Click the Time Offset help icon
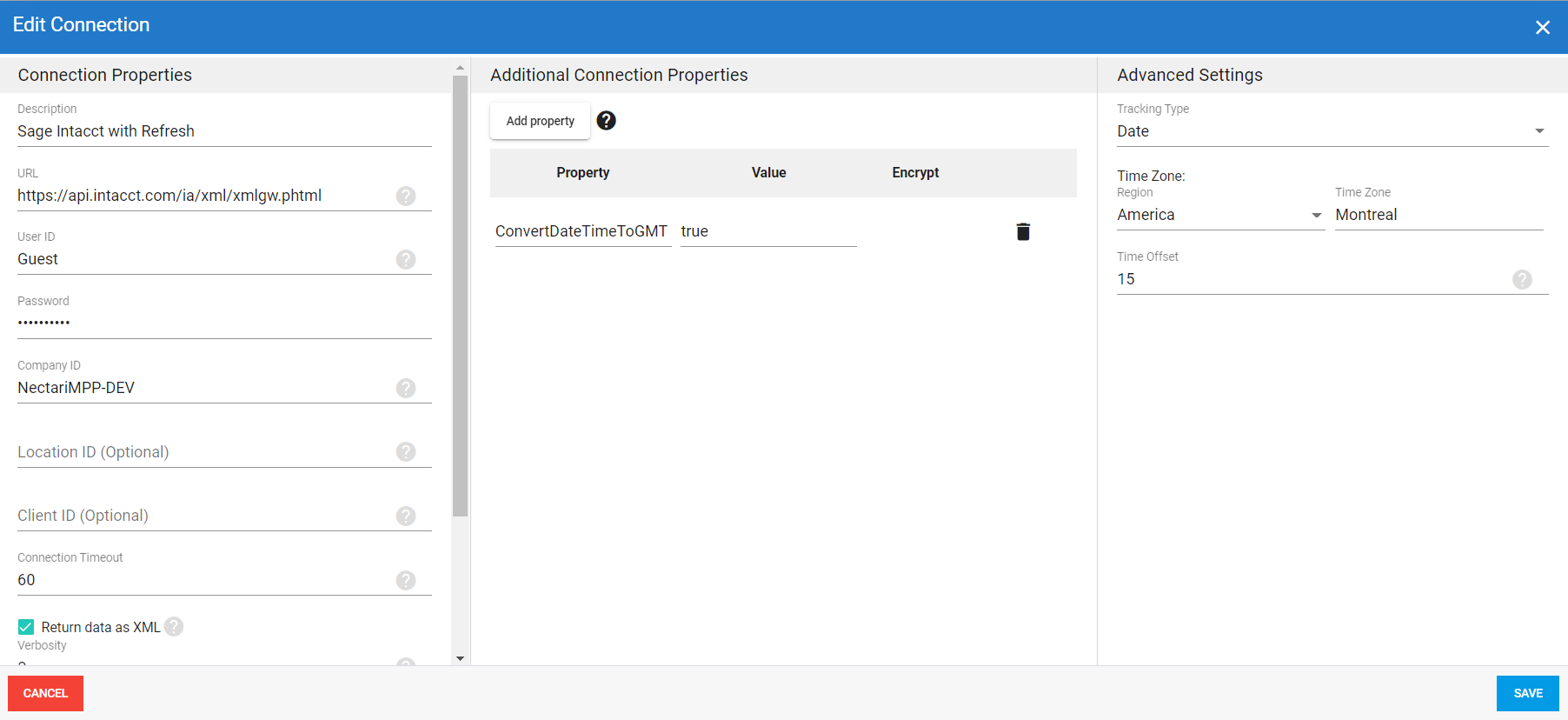 click(x=1522, y=279)
